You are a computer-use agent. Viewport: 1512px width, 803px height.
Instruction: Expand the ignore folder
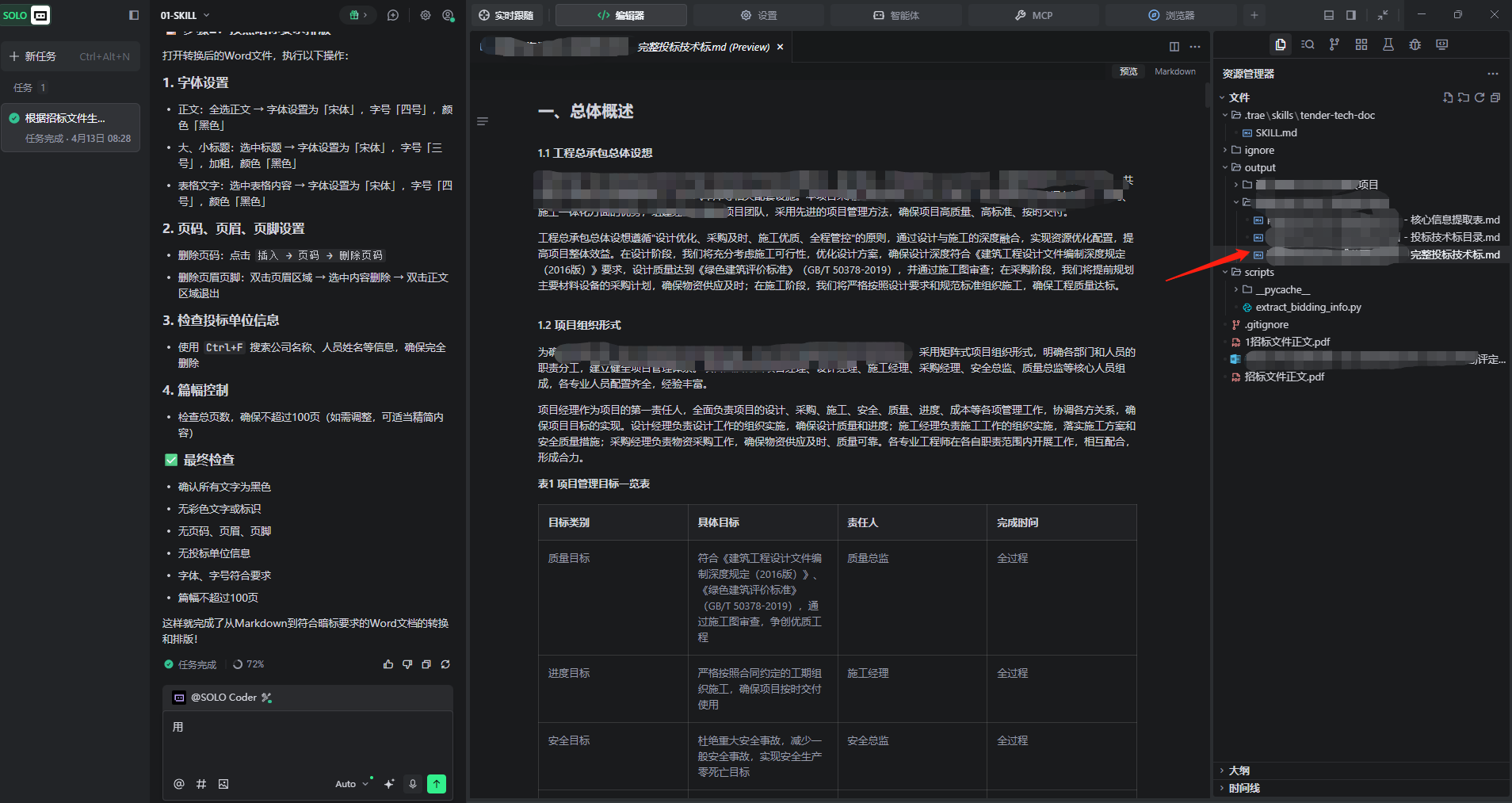click(1258, 150)
